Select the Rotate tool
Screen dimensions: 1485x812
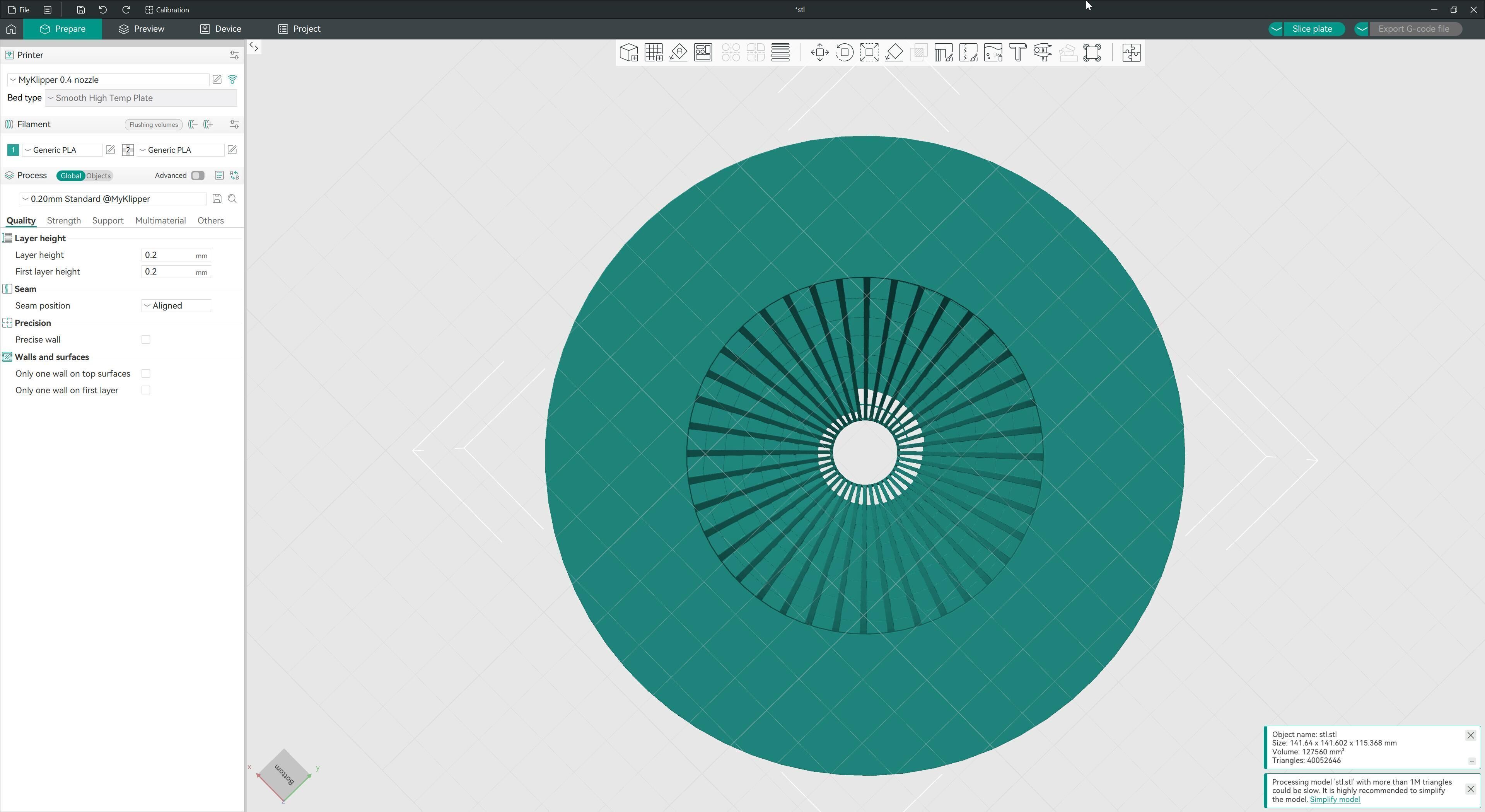844,53
